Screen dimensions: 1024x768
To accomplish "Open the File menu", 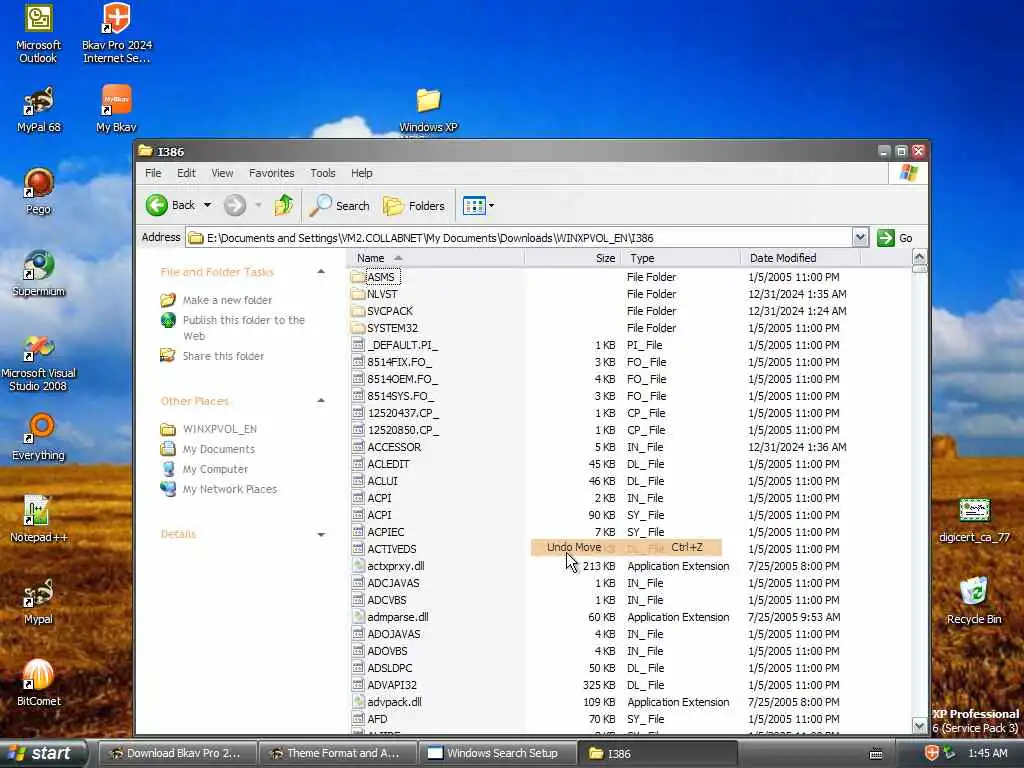I will click(153, 173).
